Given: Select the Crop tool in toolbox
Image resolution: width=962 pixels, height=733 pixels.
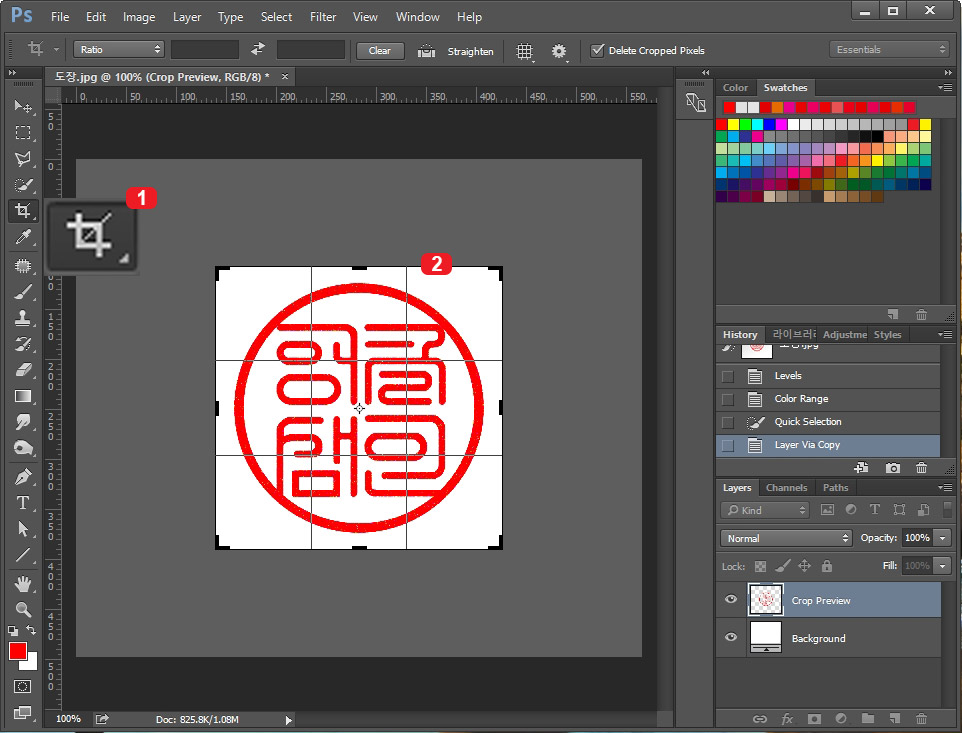Looking at the screenshot, I should (23, 210).
